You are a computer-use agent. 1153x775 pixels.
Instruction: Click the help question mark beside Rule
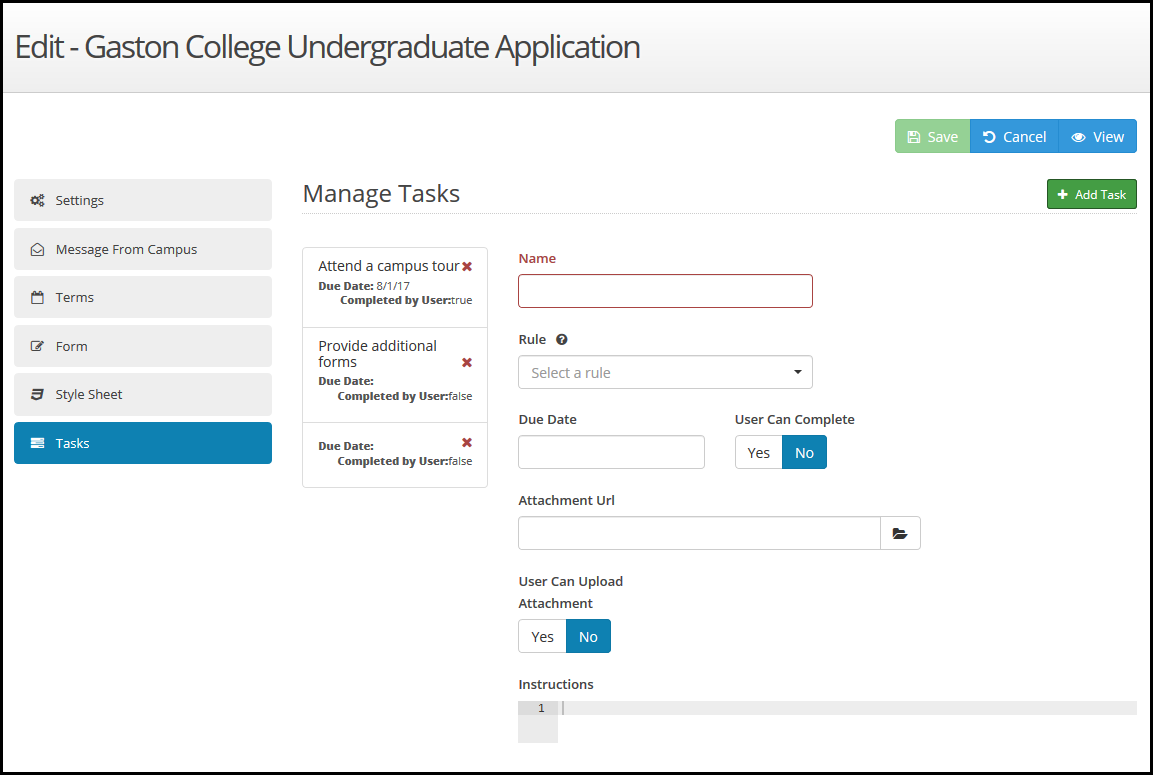click(x=561, y=339)
